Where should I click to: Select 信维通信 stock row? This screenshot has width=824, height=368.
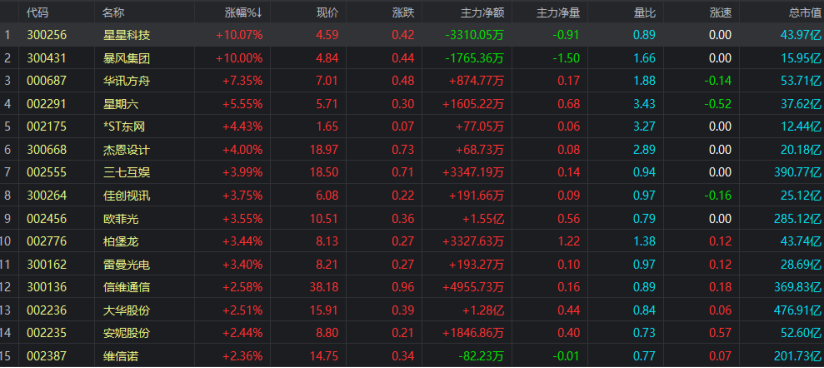click(412, 287)
